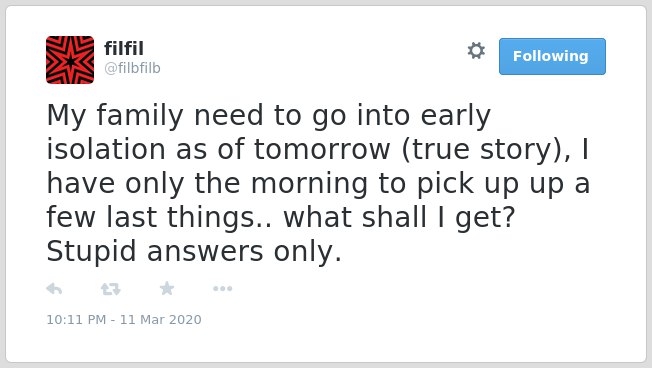Open the three-dot more options menu
Screen dimensions: 652x368
[222, 288]
